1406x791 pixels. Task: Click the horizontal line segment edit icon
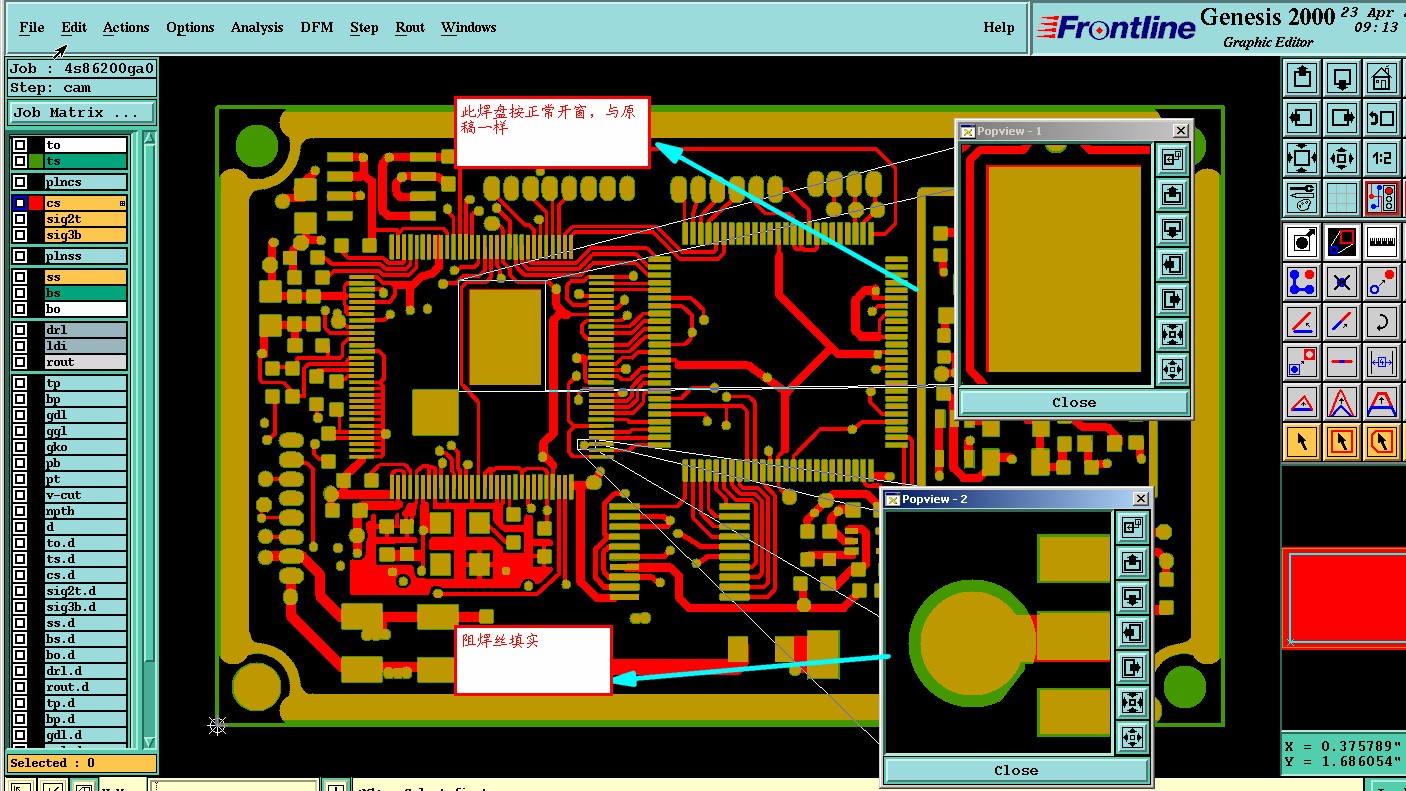point(1341,361)
